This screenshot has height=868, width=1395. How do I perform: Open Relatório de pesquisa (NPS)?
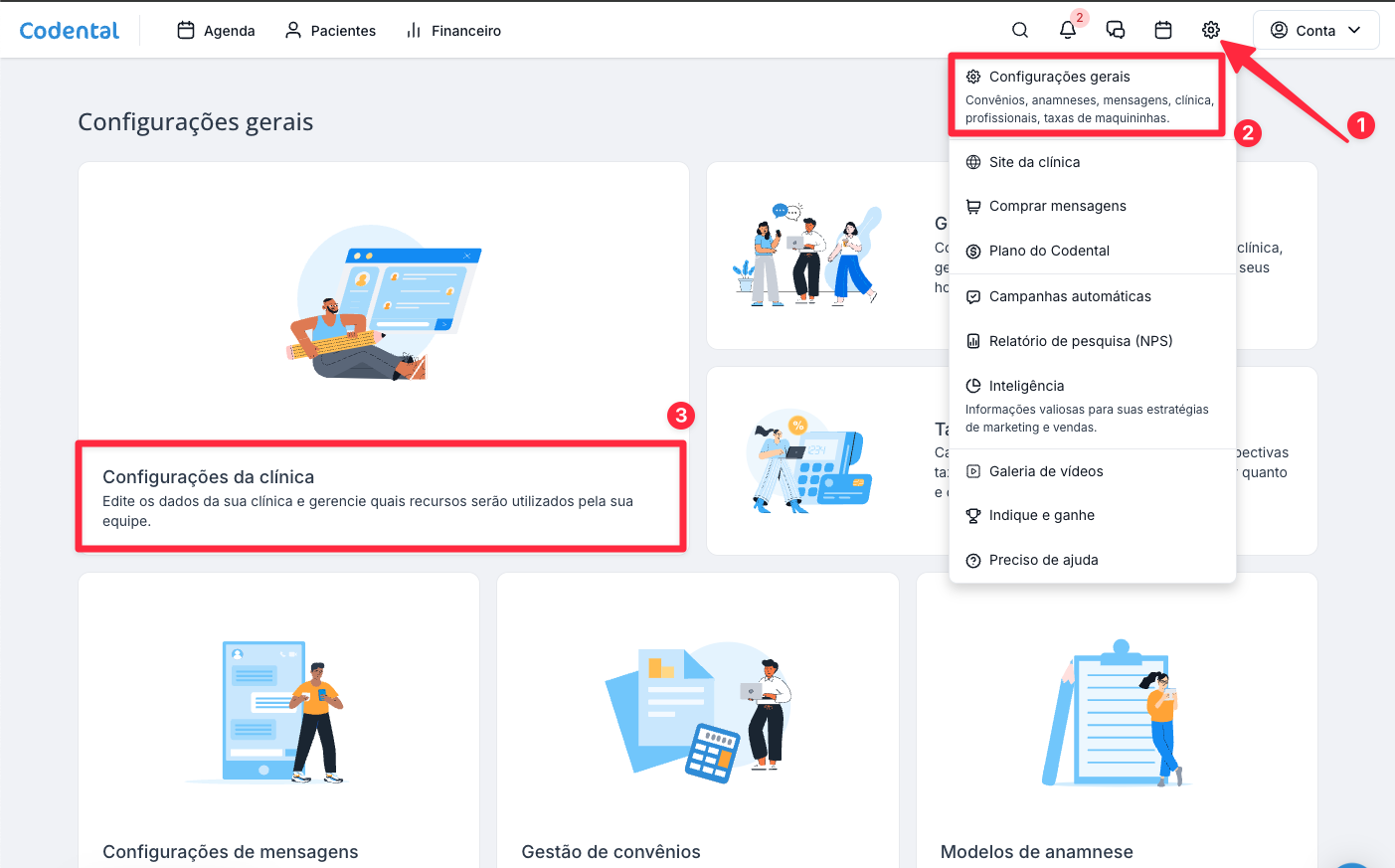coord(1081,341)
